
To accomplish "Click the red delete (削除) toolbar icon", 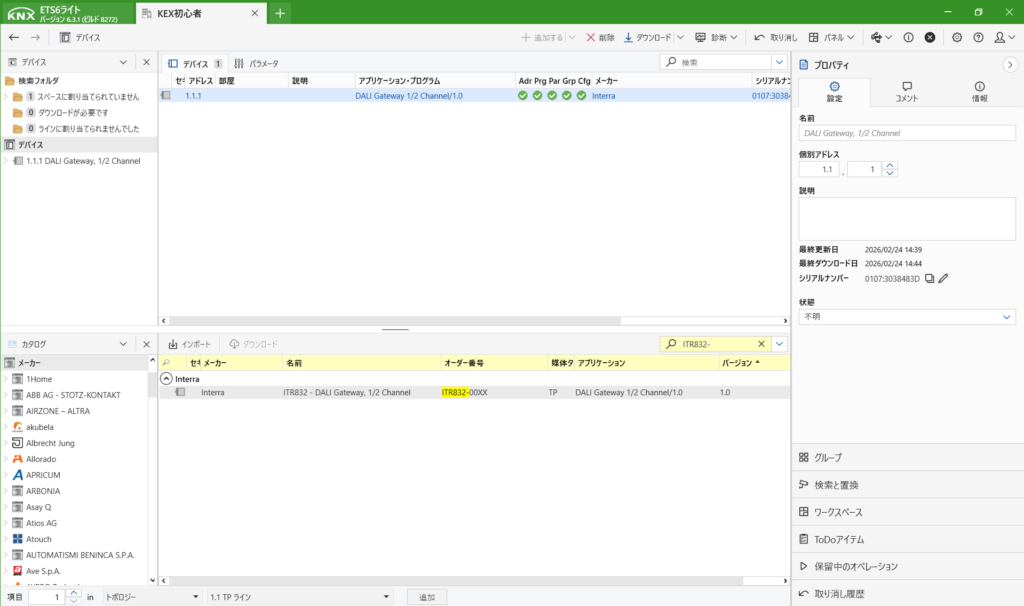I will pyautogui.click(x=590, y=37).
